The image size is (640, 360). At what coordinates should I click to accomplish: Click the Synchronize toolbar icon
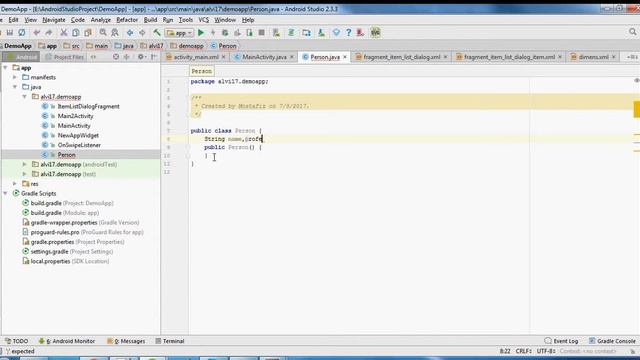[x=22, y=32]
